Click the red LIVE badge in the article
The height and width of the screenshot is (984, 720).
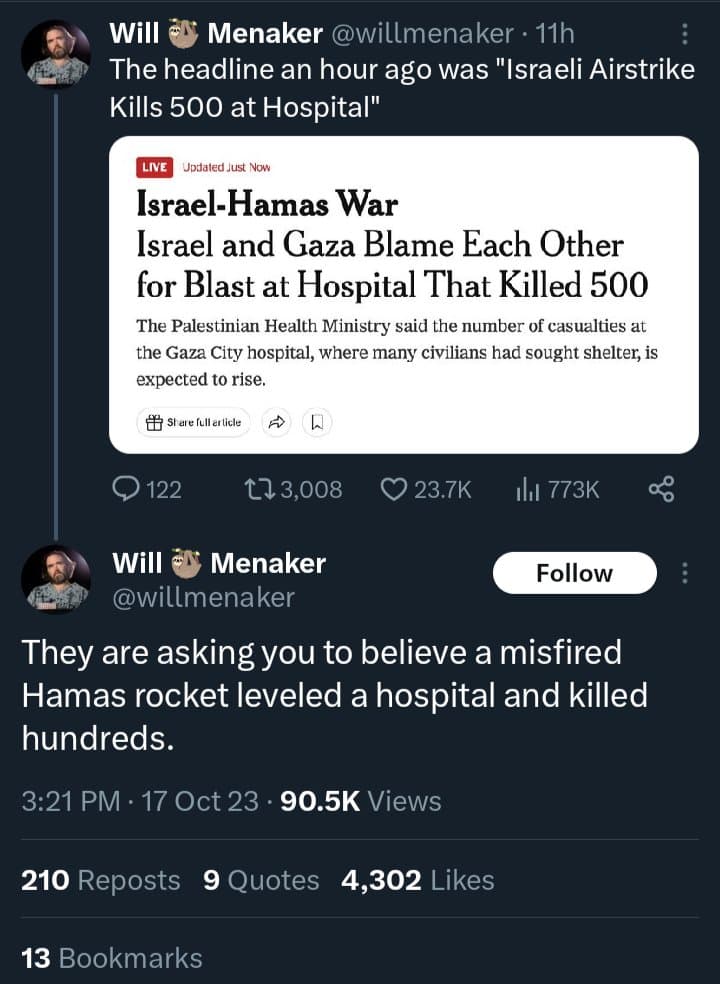pos(155,167)
